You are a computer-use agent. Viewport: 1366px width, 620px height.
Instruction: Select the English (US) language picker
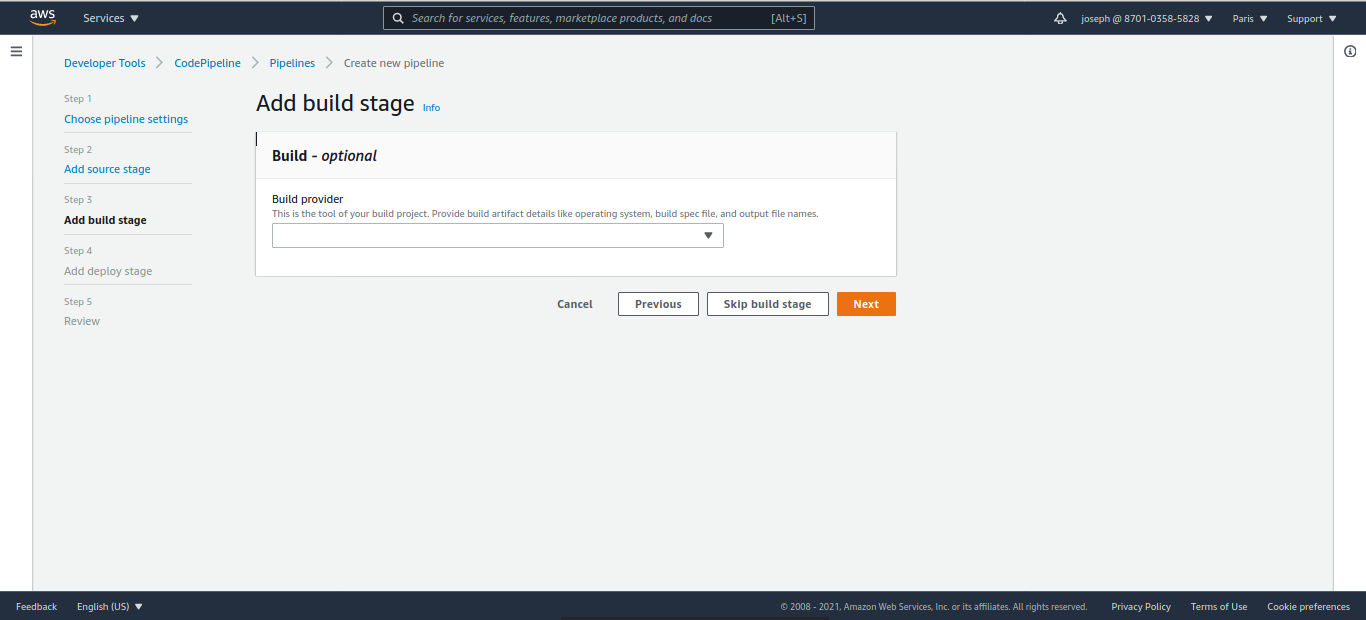110,606
